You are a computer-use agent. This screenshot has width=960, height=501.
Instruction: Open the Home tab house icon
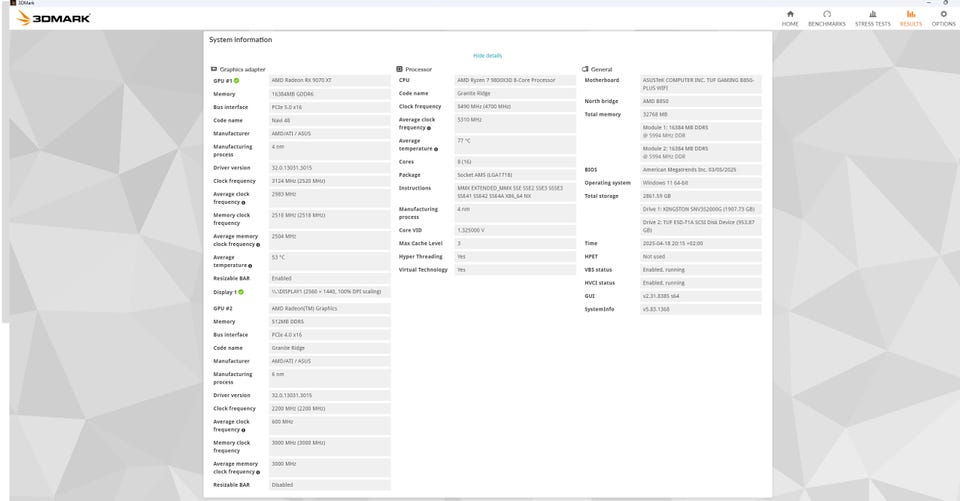pyautogui.click(x=790, y=13)
